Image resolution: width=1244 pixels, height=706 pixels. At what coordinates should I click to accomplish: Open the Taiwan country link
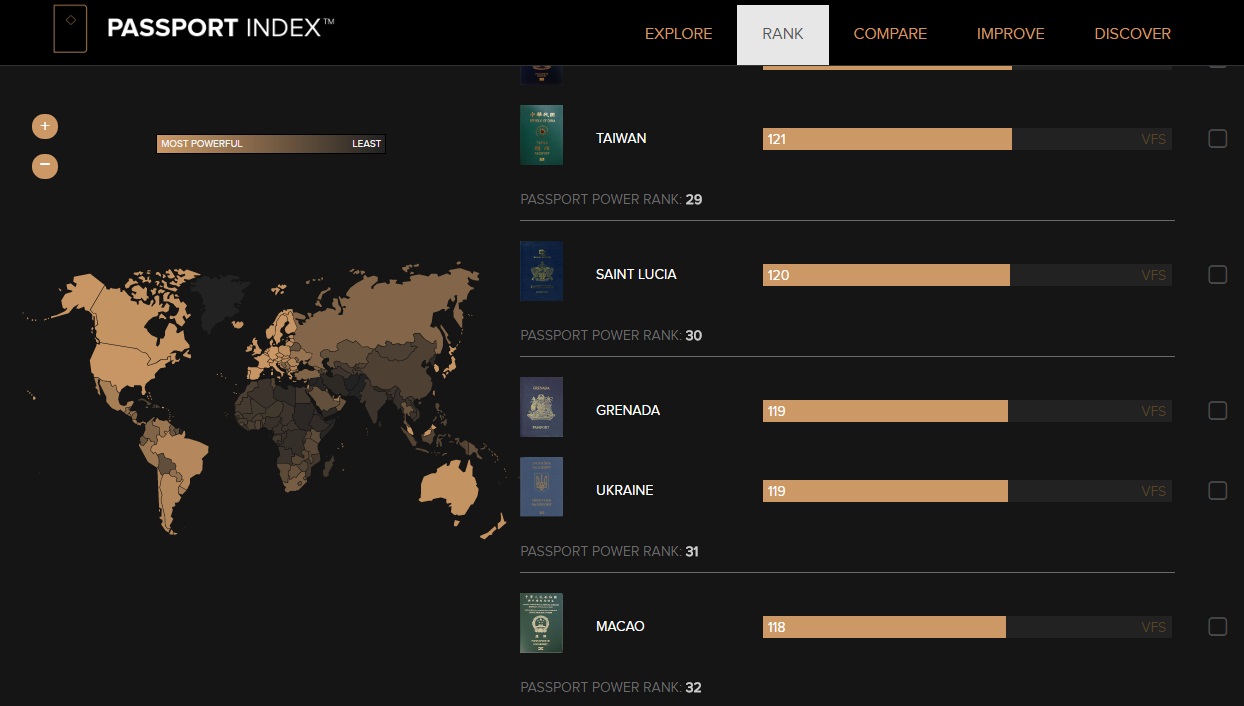(621, 138)
